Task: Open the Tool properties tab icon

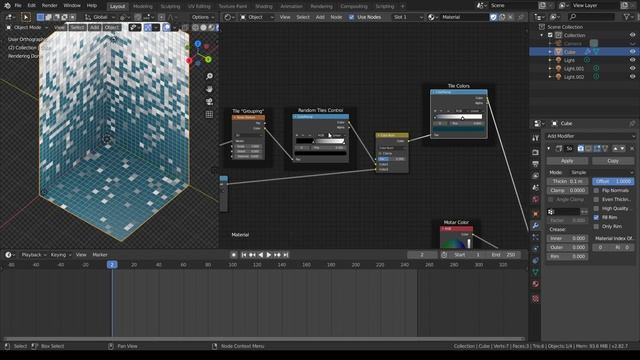Action: [536, 138]
